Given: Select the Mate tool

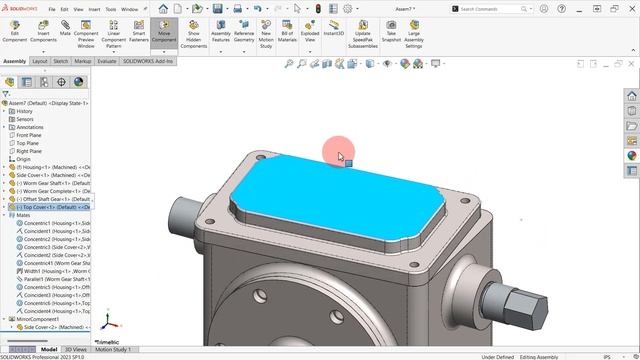Looking at the screenshot, I should click(x=65, y=29).
